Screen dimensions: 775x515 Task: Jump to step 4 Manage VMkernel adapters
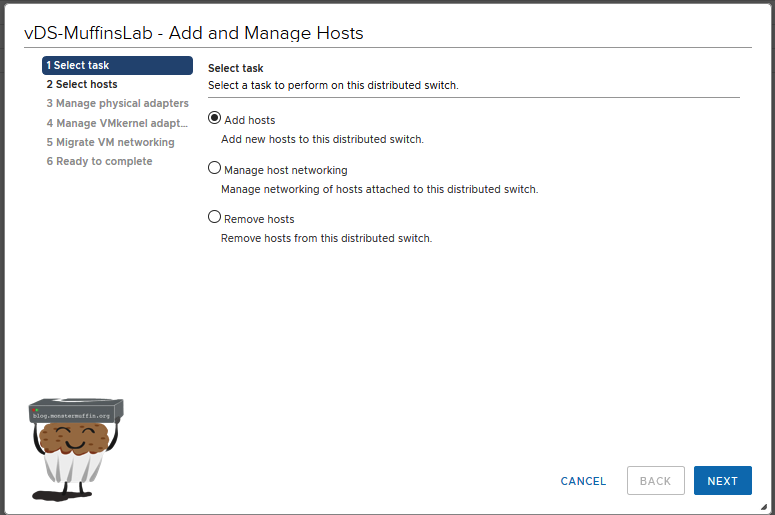point(117,123)
